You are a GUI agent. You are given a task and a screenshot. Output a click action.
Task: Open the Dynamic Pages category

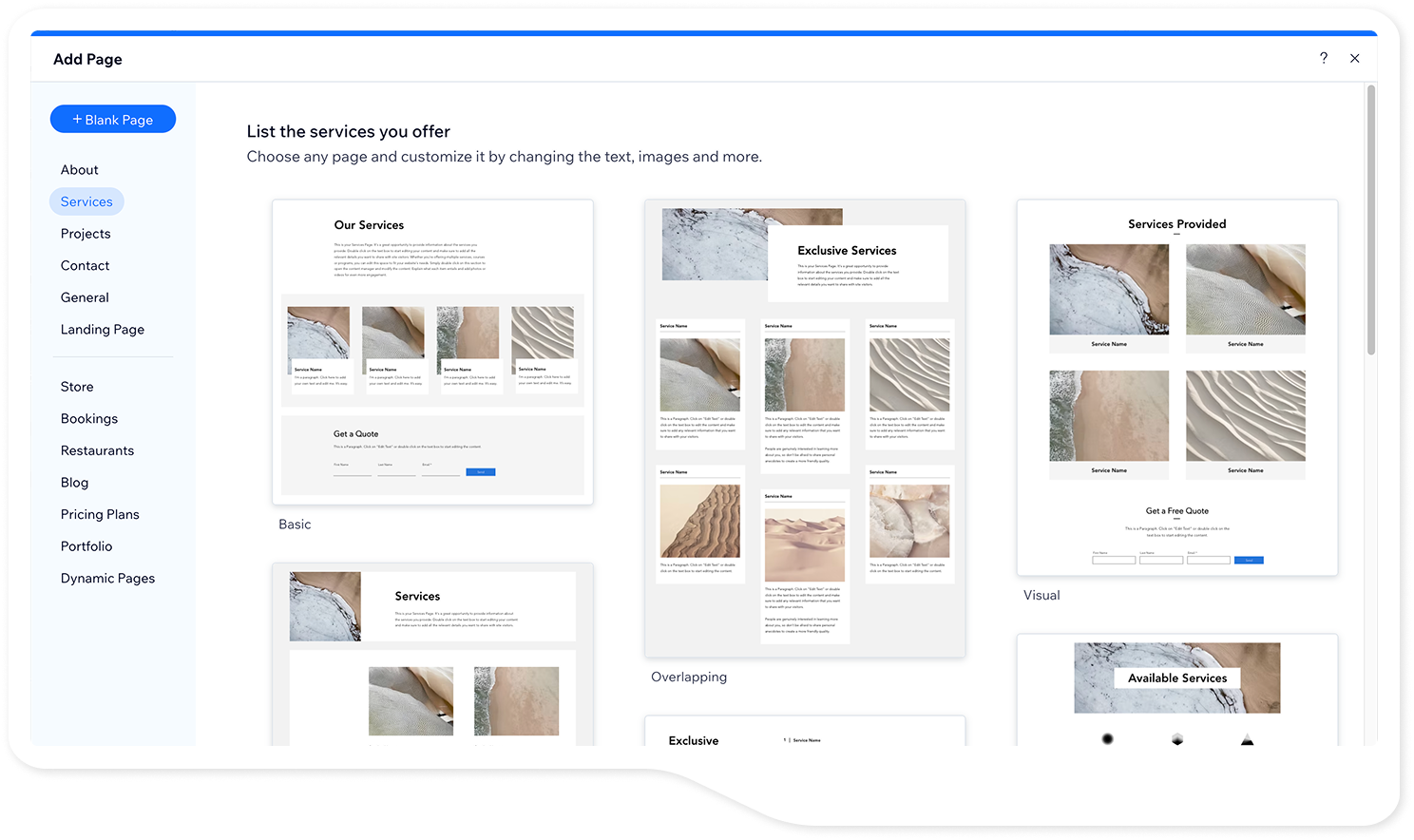click(107, 579)
